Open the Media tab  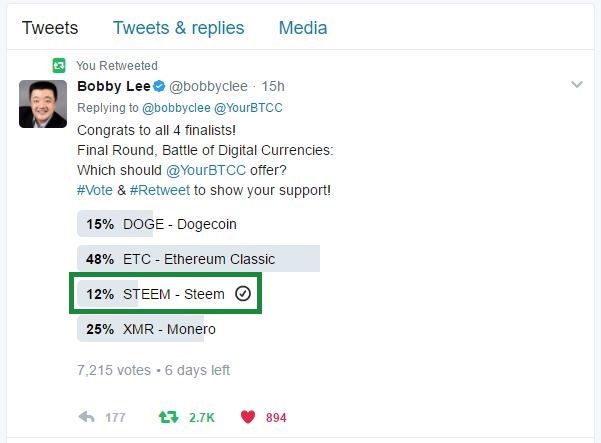pos(301,27)
